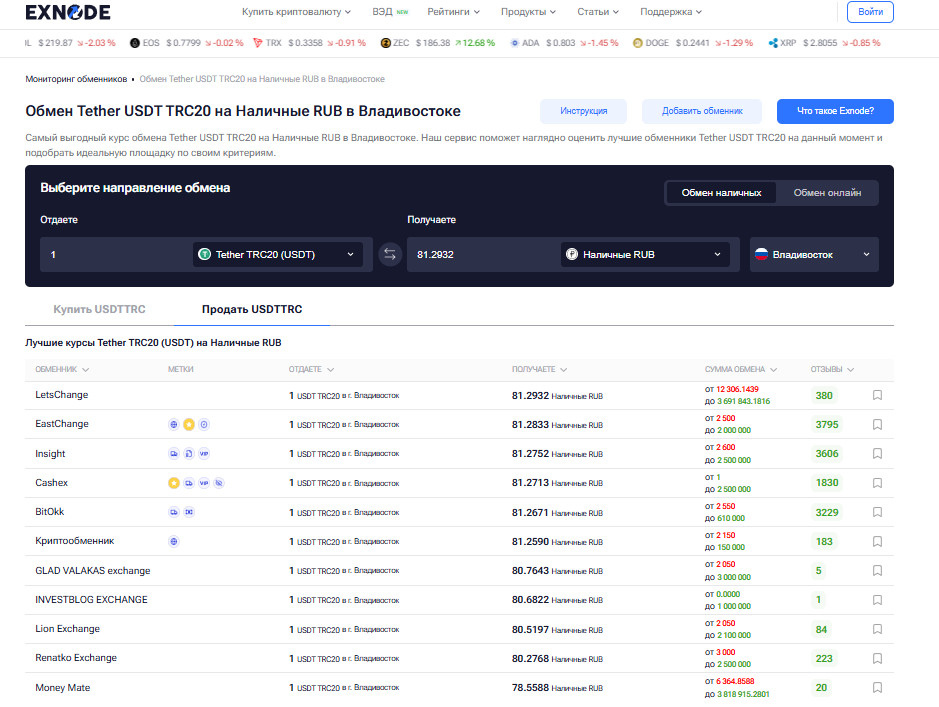Sort by the Получаете column header

click(x=539, y=369)
